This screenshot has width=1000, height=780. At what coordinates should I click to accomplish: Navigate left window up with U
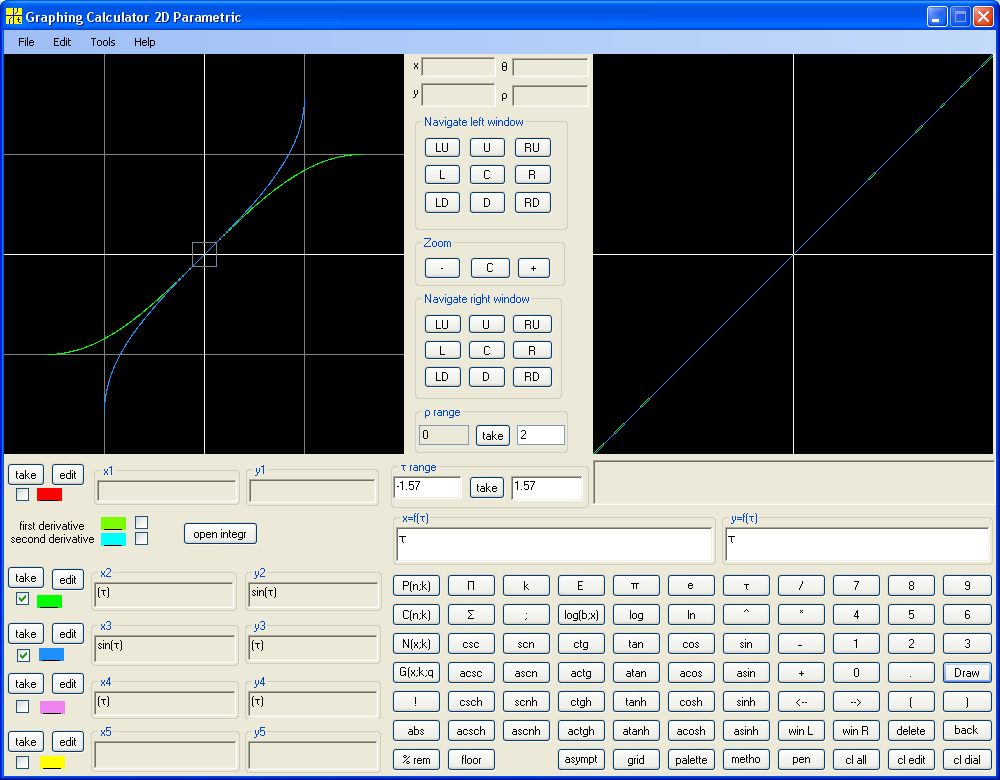487,147
